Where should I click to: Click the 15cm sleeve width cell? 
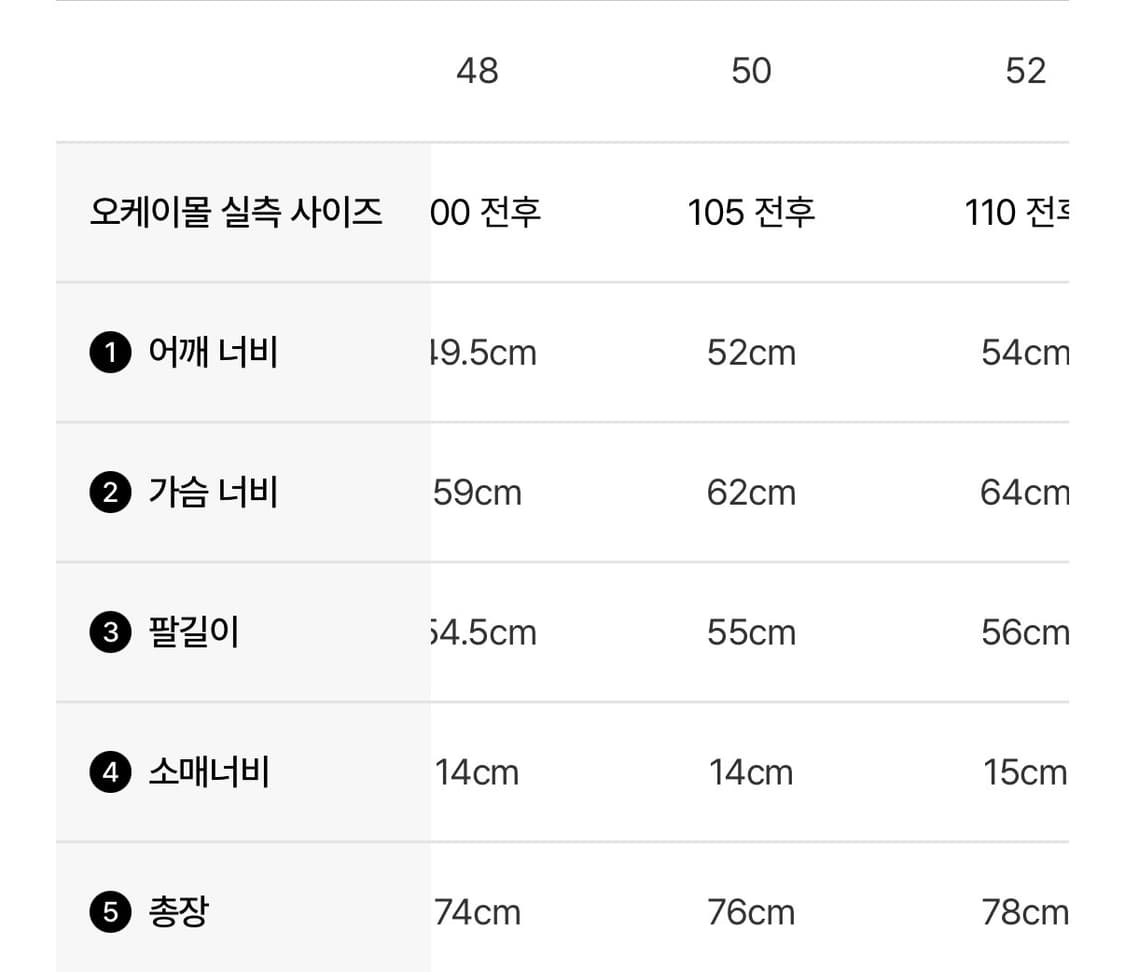[x=1025, y=773]
